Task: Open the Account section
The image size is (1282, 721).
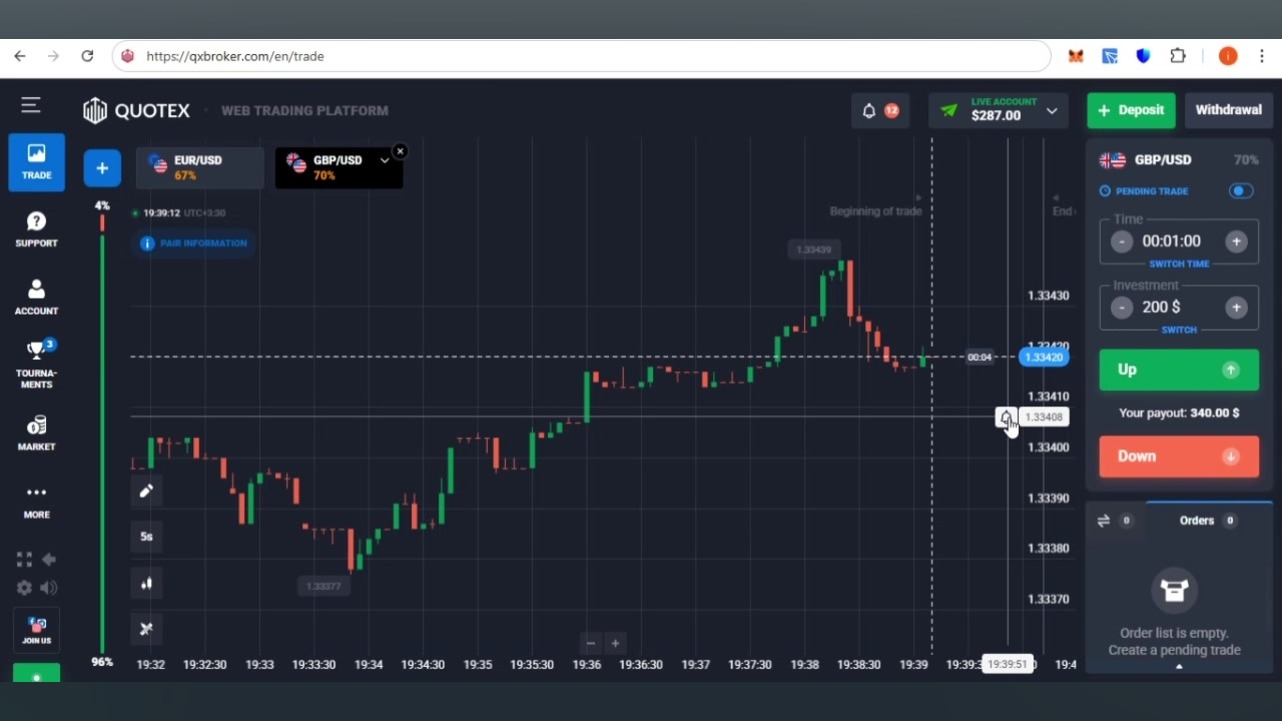Action: (x=36, y=297)
